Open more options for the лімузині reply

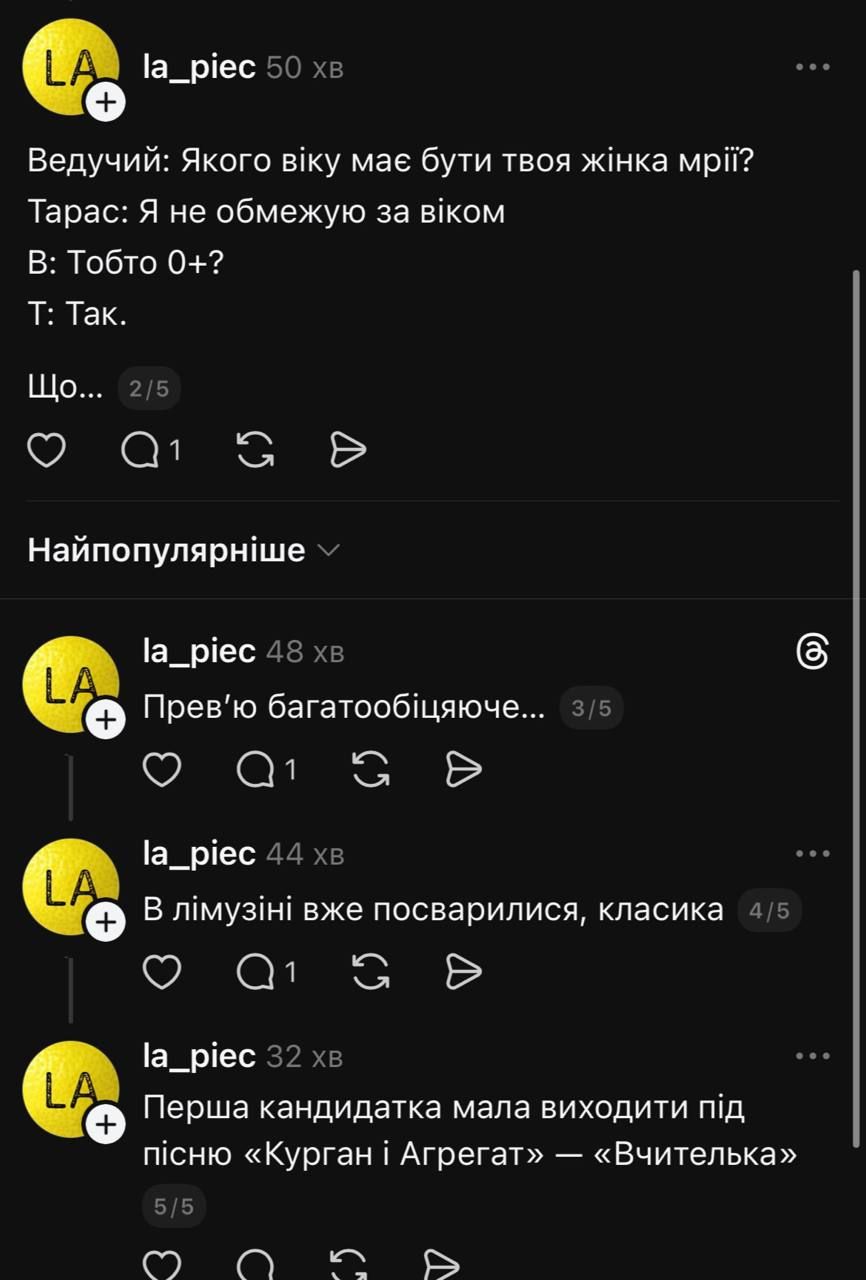click(812, 854)
